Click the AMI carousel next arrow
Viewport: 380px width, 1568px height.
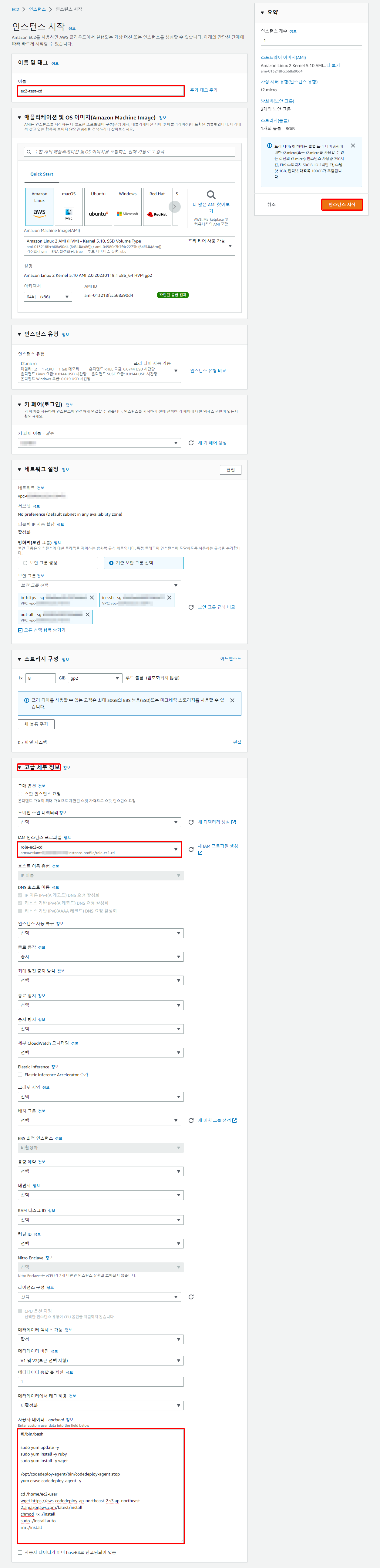(174, 207)
